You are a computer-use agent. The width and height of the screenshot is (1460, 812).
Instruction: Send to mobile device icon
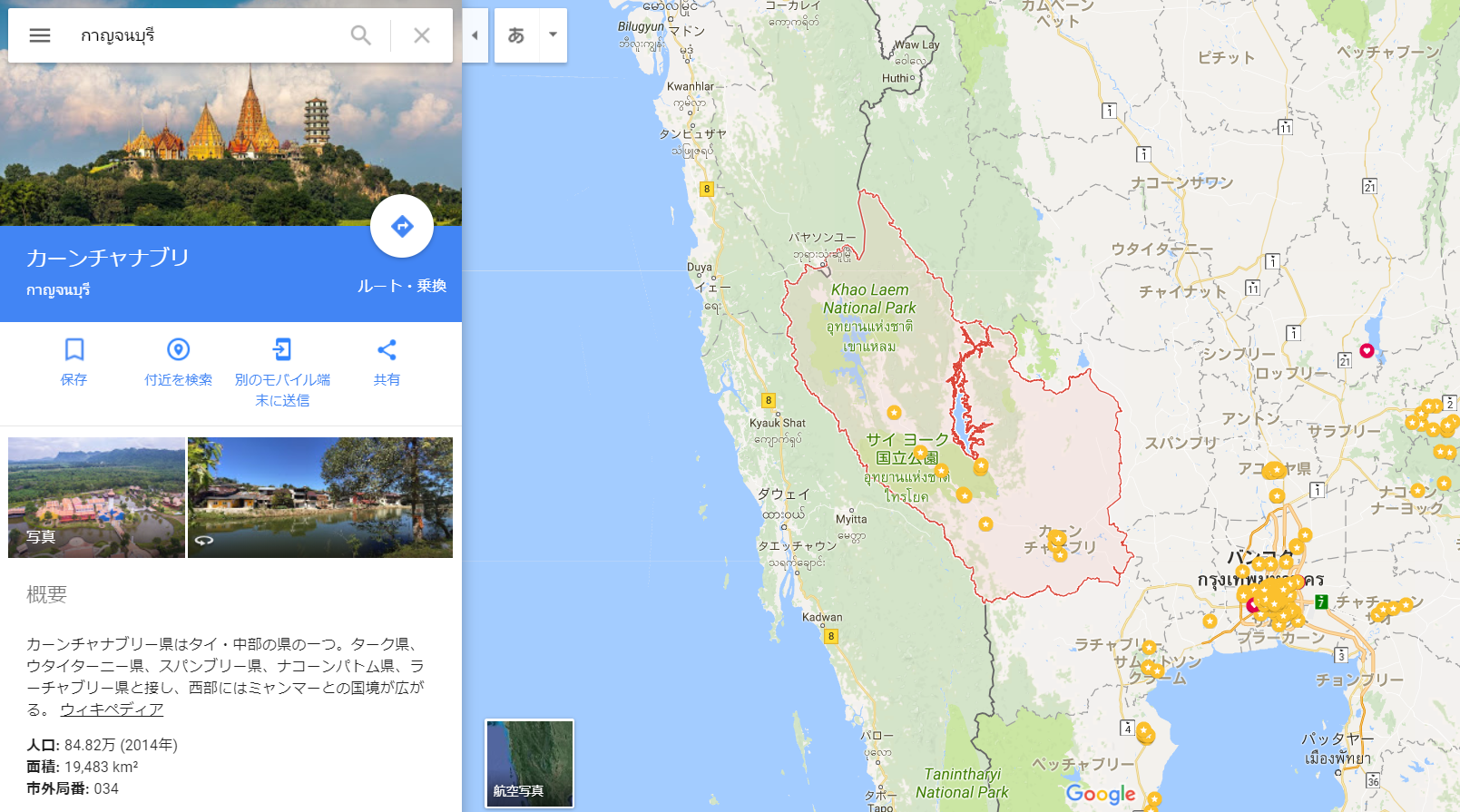282,349
